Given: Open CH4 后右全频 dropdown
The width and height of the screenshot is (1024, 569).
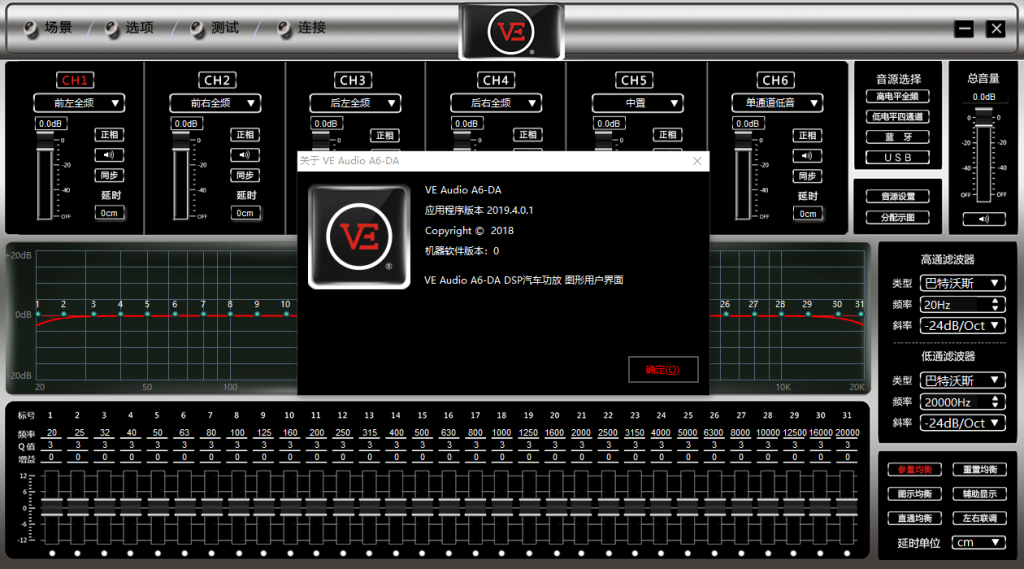Looking at the screenshot, I should pos(496,103).
